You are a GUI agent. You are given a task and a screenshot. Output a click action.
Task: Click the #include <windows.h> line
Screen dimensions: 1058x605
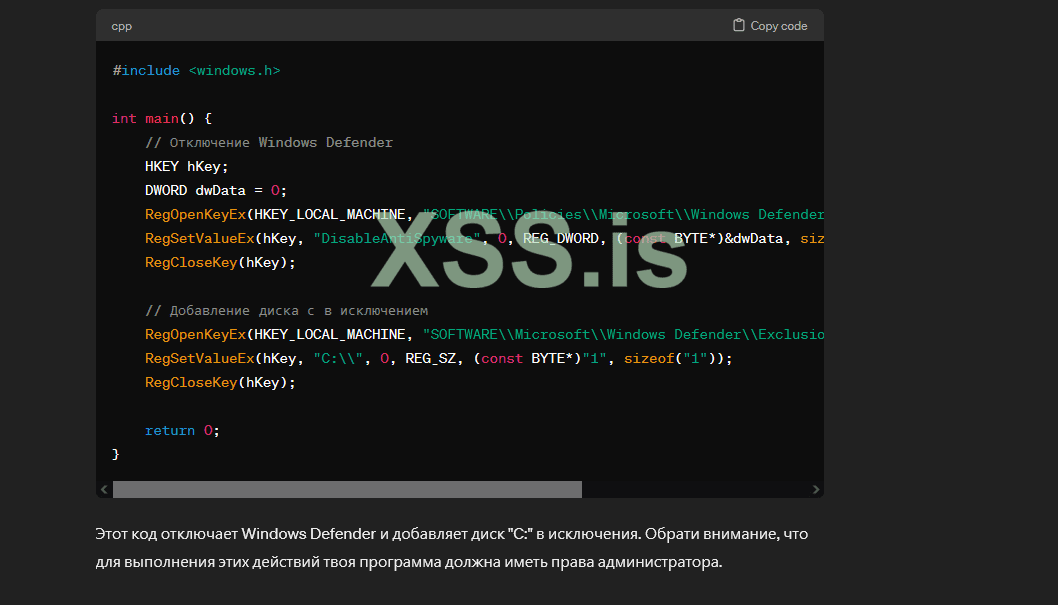196,70
